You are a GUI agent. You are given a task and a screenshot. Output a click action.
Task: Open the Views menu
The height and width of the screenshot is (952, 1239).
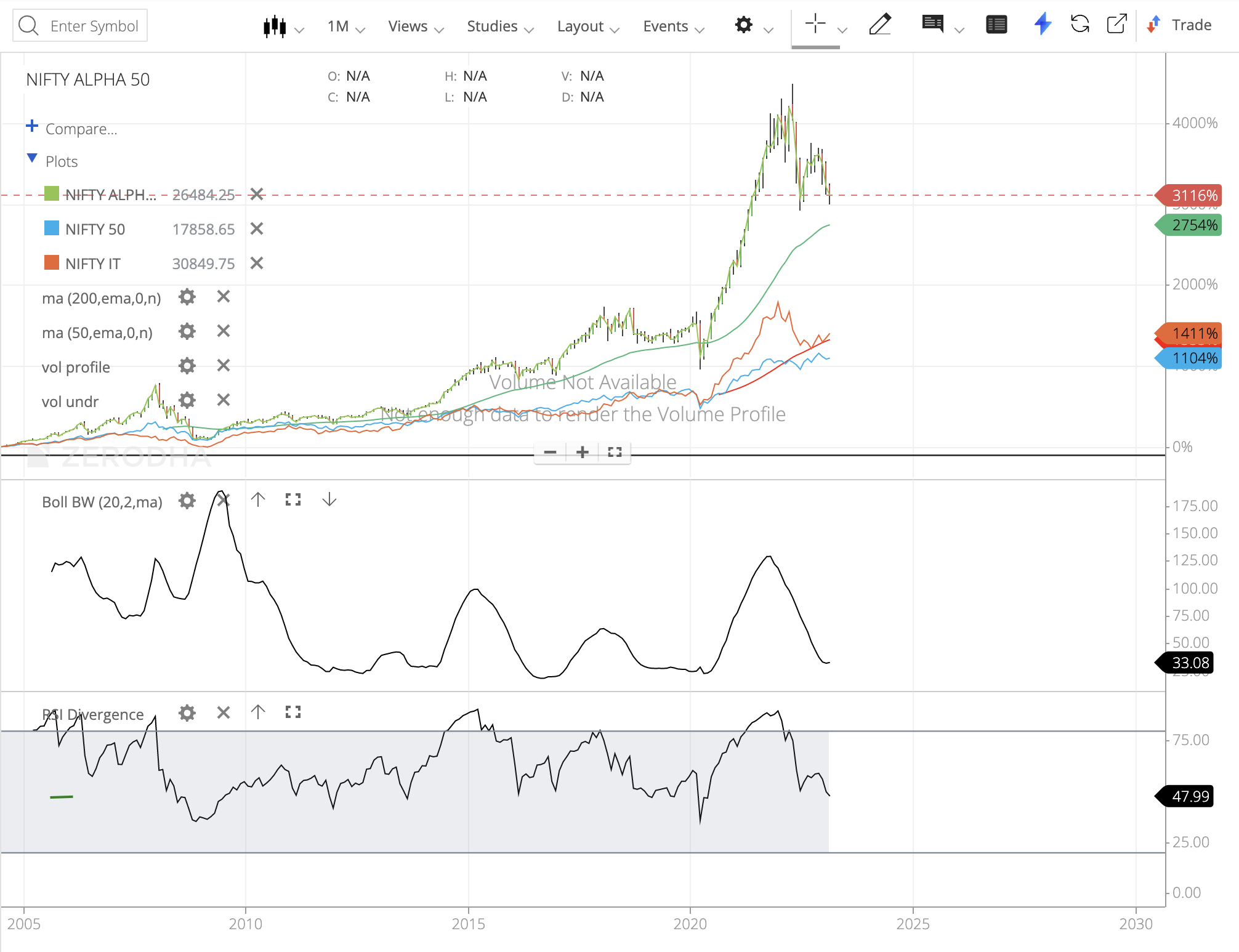pos(416,26)
